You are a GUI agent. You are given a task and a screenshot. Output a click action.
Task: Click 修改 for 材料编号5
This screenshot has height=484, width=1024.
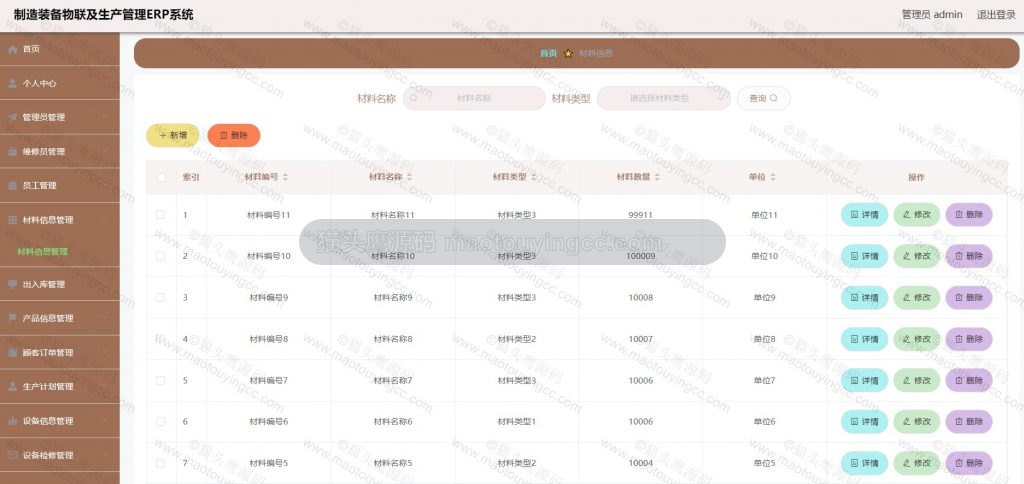pos(917,463)
